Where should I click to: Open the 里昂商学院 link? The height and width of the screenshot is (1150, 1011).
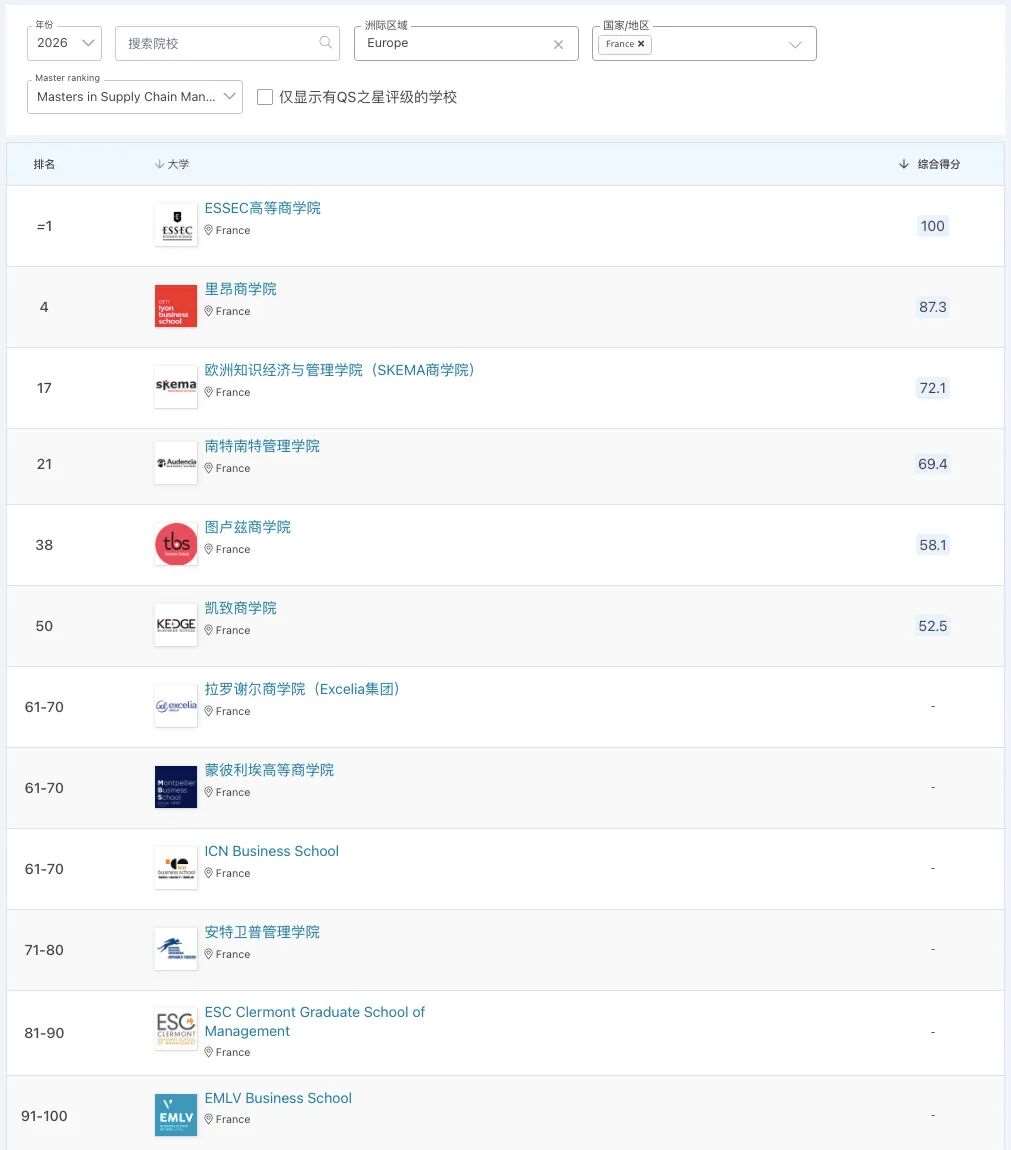click(240, 288)
